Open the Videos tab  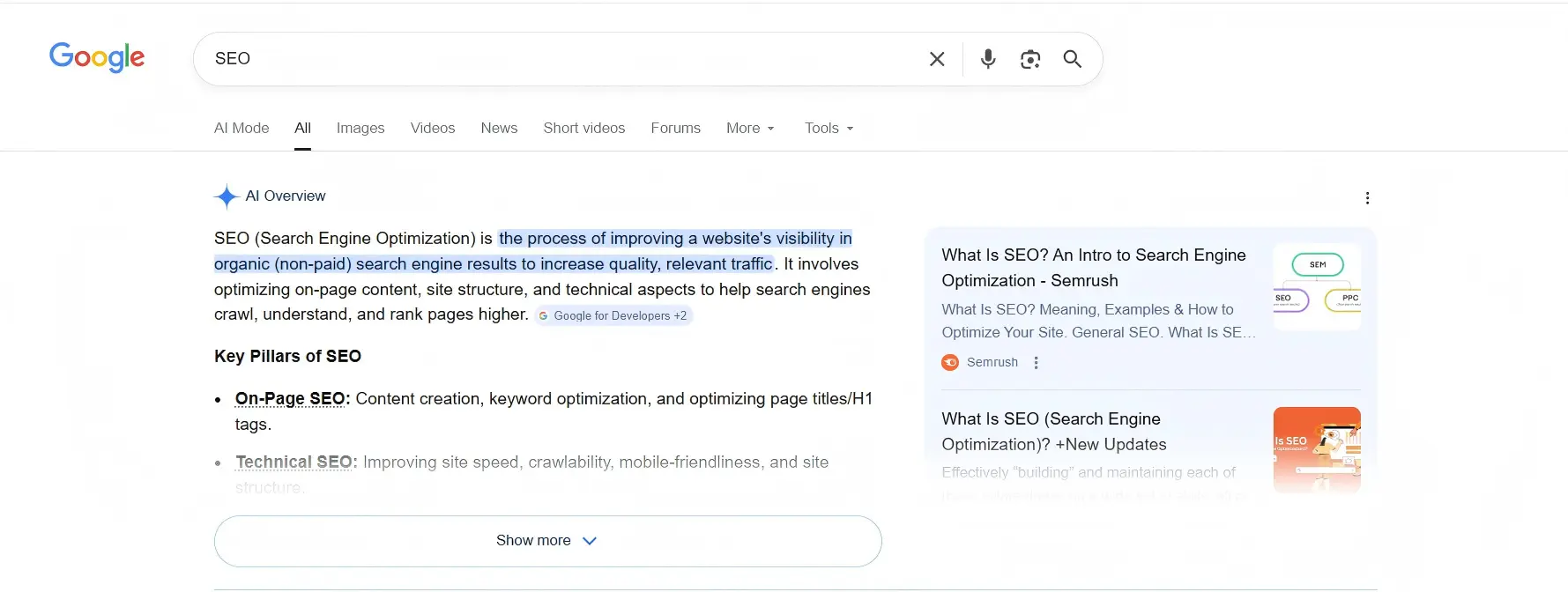[433, 128]
